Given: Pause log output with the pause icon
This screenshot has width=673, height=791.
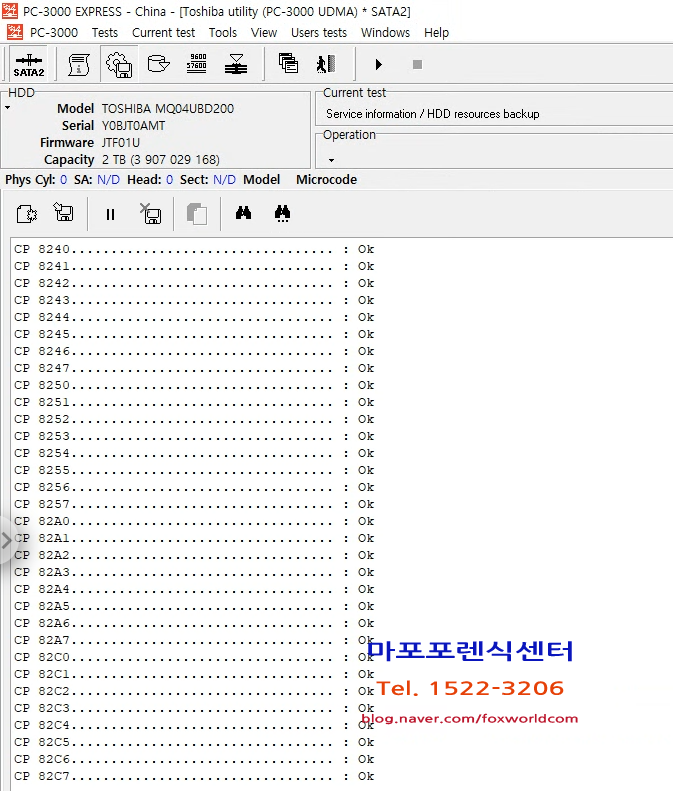Looking at the screenshot, I should (x=110, y=214).
